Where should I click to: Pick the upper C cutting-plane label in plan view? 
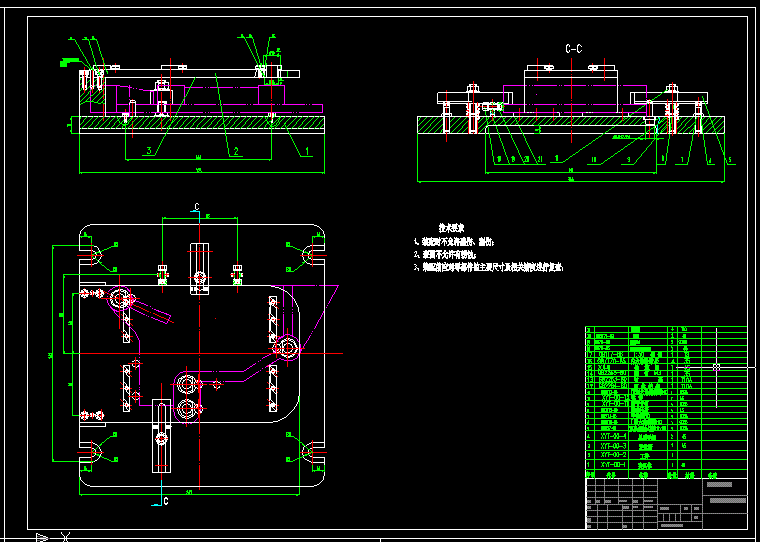[197, 207]
